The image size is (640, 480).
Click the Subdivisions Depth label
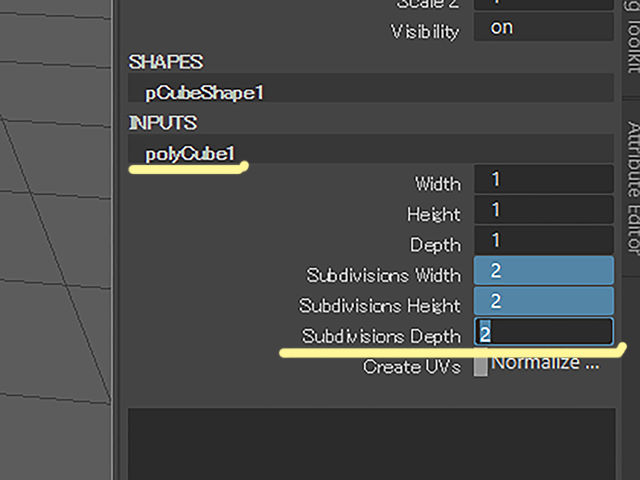pyautogui.click(x=381, y=336)
